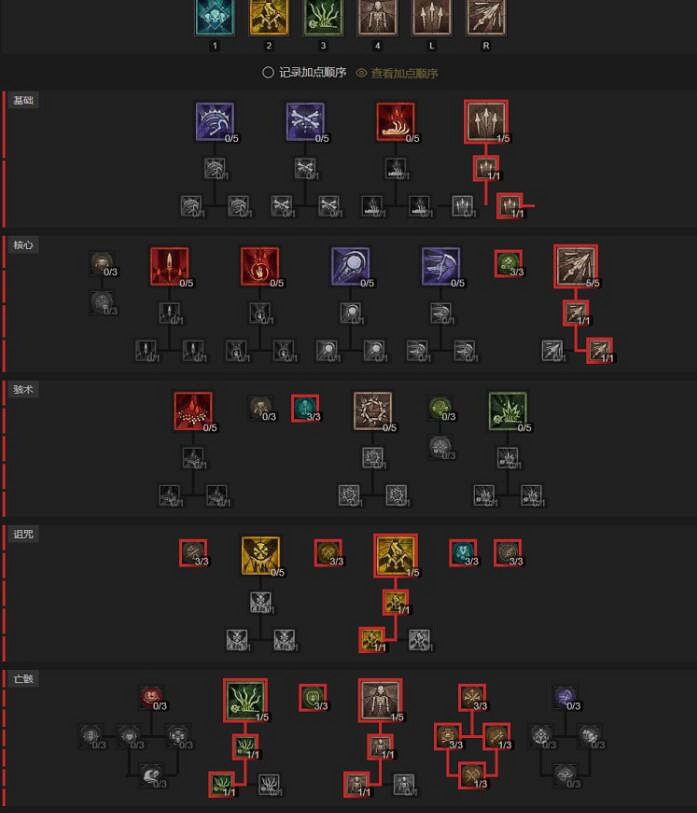
Task: Jump to the 核心 section label
Action: tap(23, 245)
